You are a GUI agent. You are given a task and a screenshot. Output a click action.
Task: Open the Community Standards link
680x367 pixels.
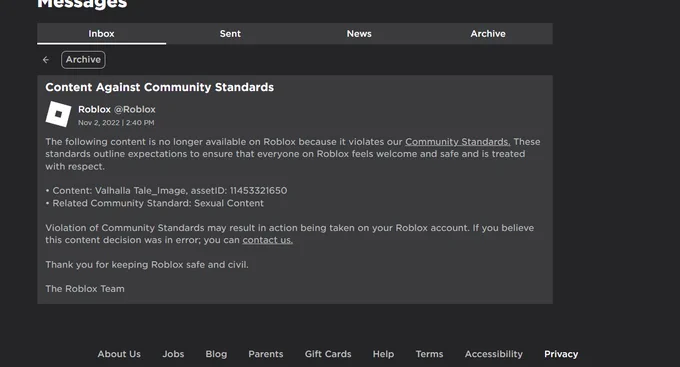458,142
